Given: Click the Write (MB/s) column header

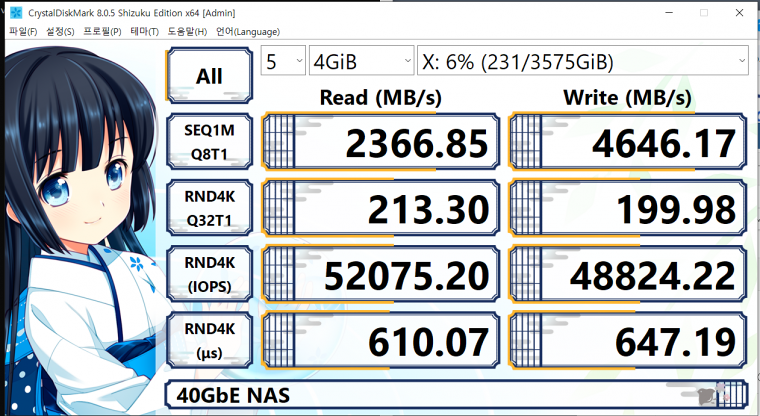Looking at the screenshot, I should (627, 98).
